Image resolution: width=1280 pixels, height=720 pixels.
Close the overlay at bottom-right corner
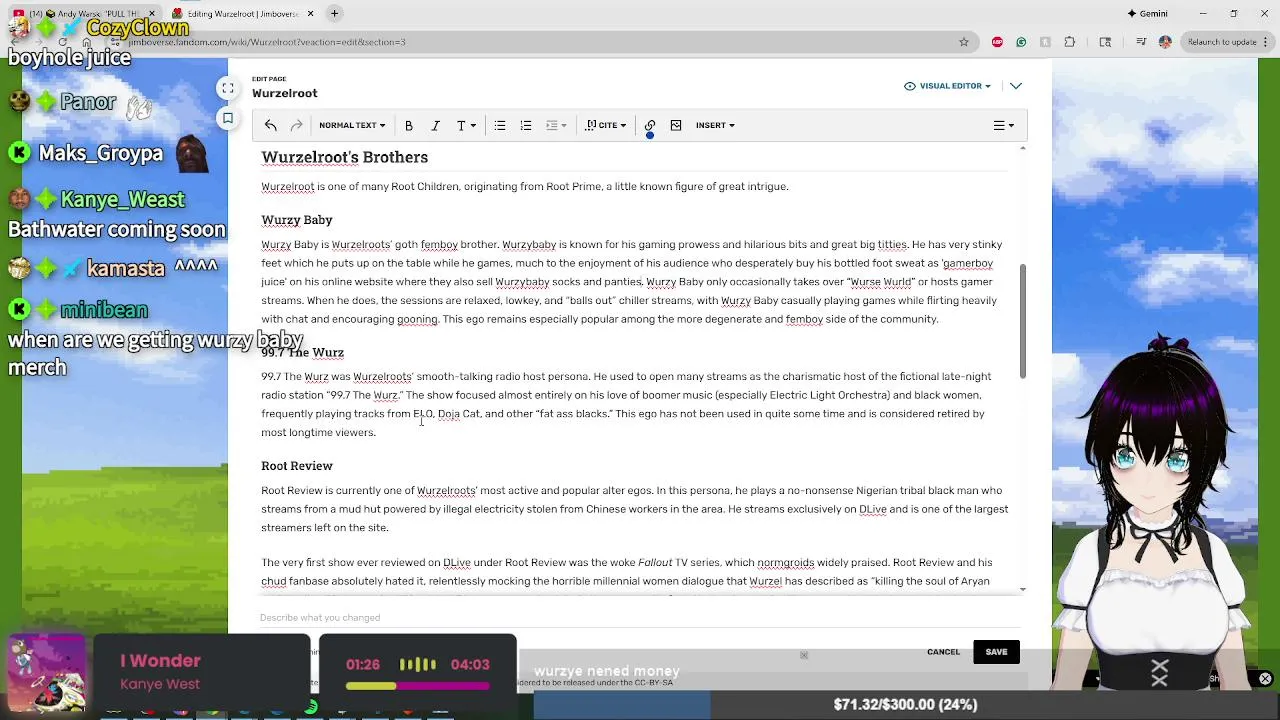point(1265,679)
